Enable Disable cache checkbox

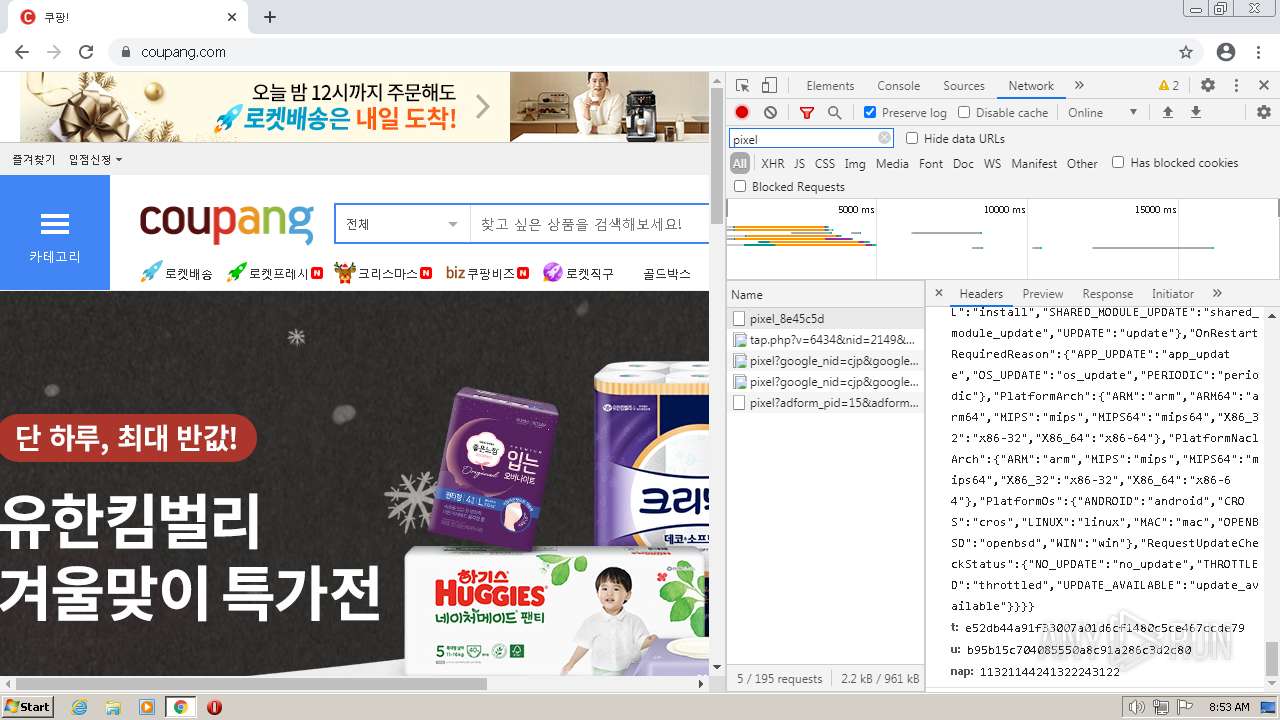[x=964, y=113]
